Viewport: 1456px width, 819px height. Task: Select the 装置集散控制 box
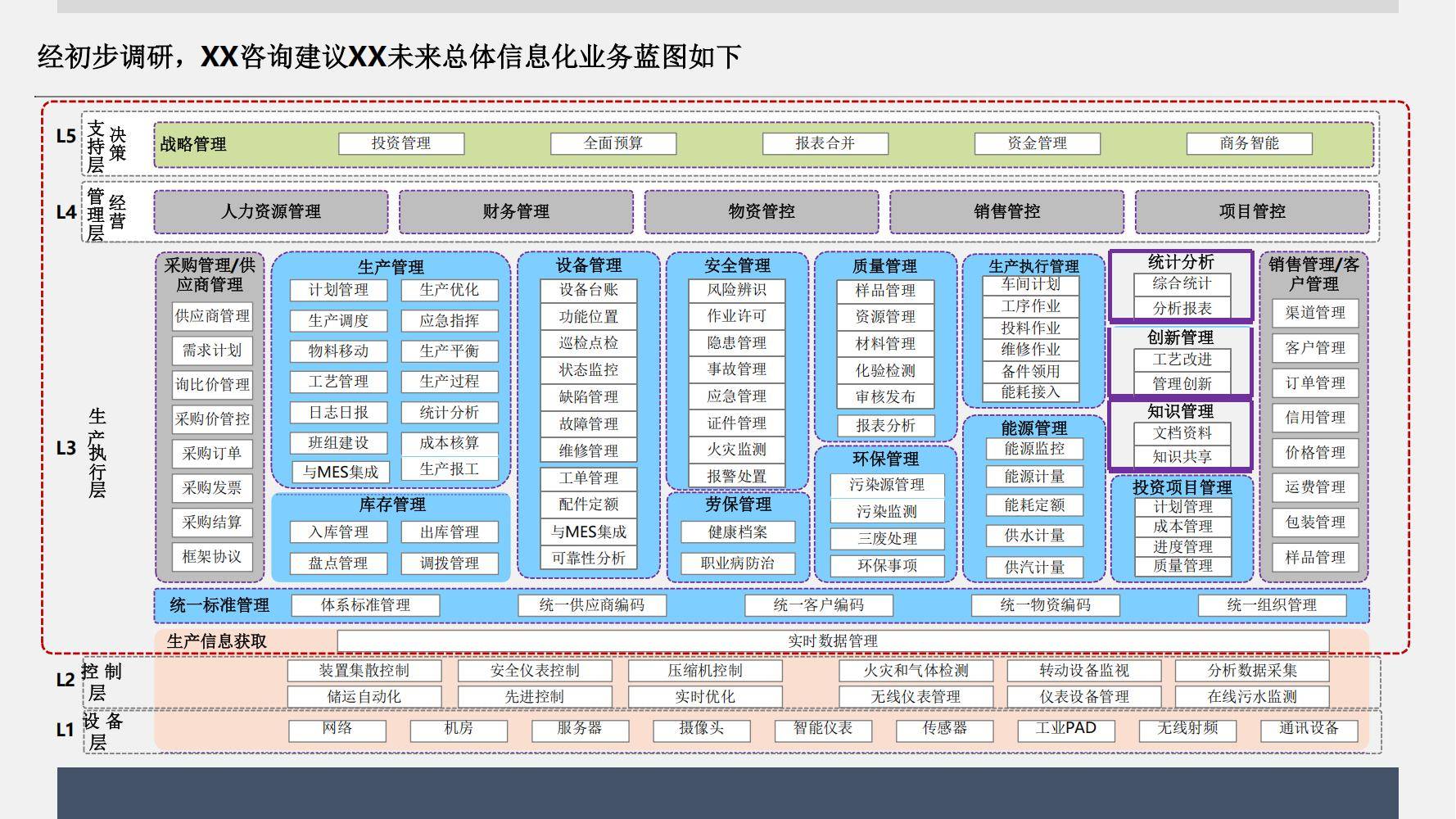pyautogui.click(x=364, y=671)
